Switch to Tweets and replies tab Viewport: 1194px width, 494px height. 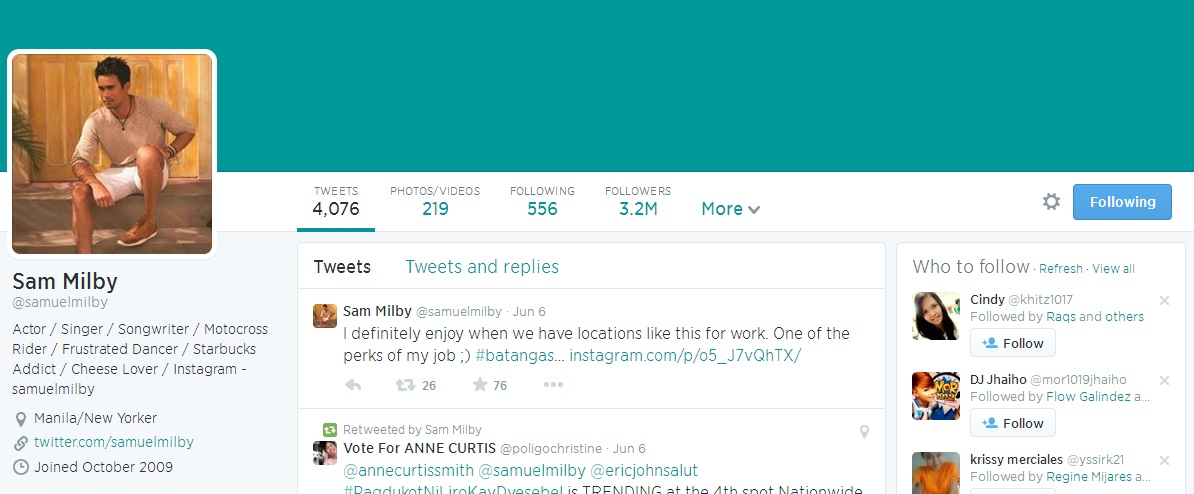tap(482, 266)
